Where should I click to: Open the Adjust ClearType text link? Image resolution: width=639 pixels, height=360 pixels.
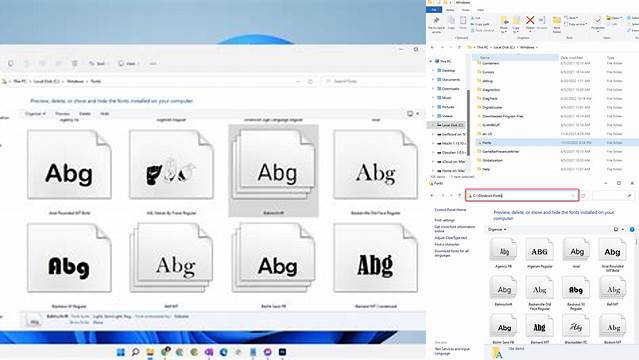click(x=451, y=238)
